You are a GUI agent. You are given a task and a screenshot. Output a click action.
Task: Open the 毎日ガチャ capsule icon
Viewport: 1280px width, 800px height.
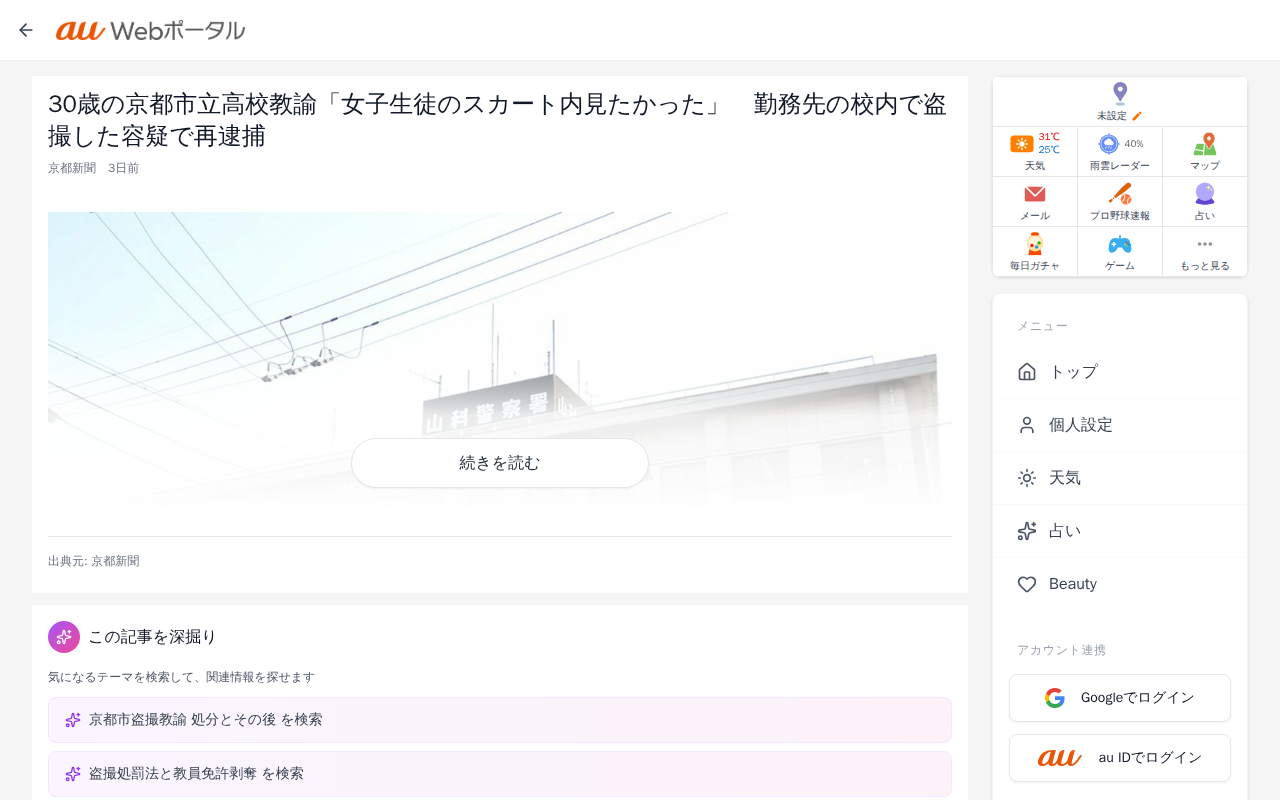(x=1035, y=244)
